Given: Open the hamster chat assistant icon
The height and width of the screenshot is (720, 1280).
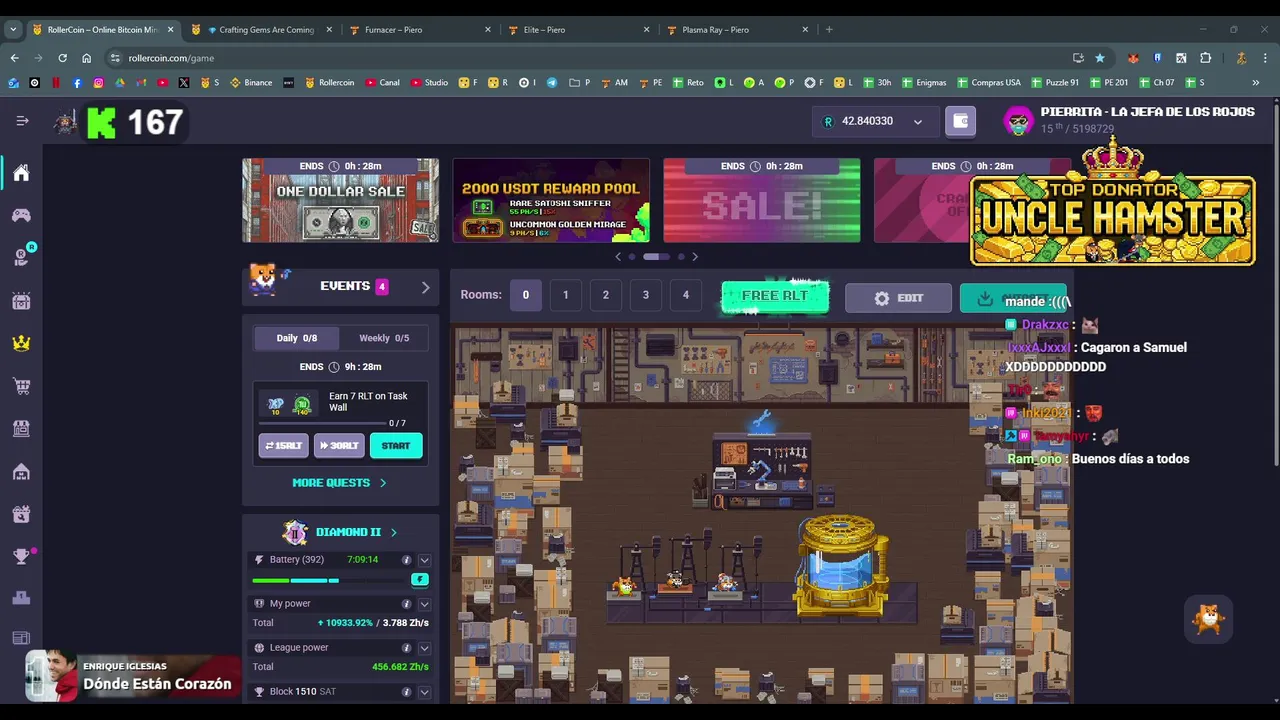Looking at the screenshot, I should tap(1209, 619).
